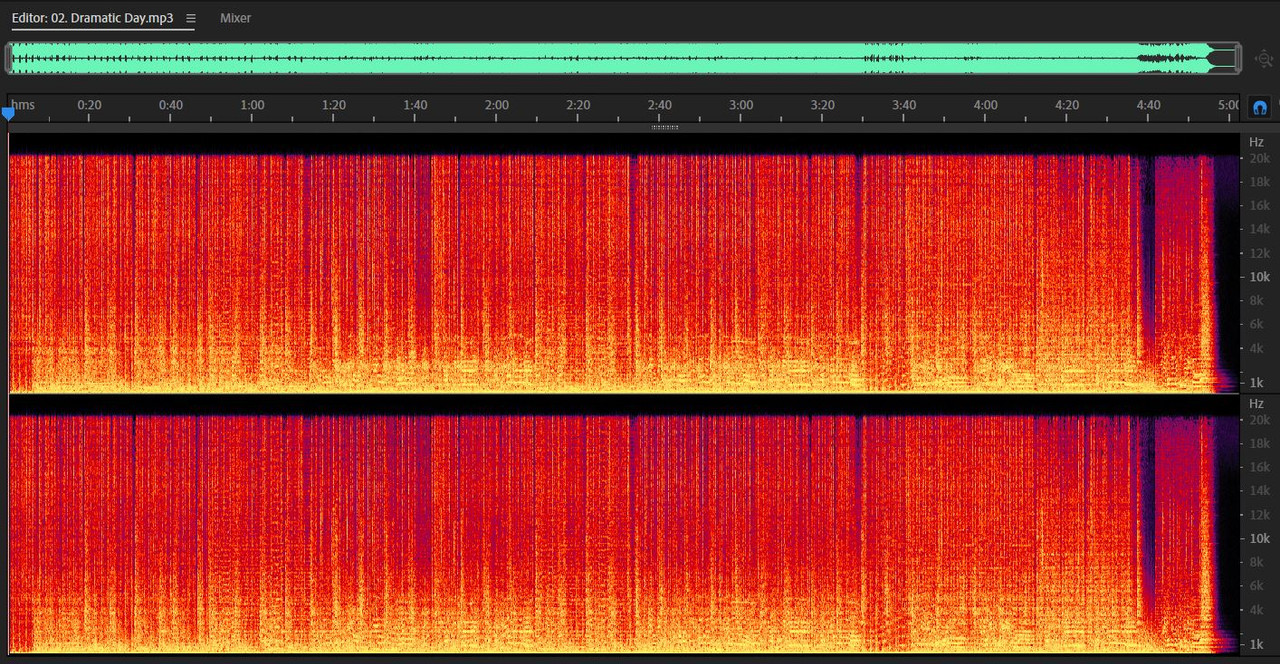Click the 10k label on upper channel frequency scale
This screenshot has width=1280, height=664.
click(x=1259, y=277)
